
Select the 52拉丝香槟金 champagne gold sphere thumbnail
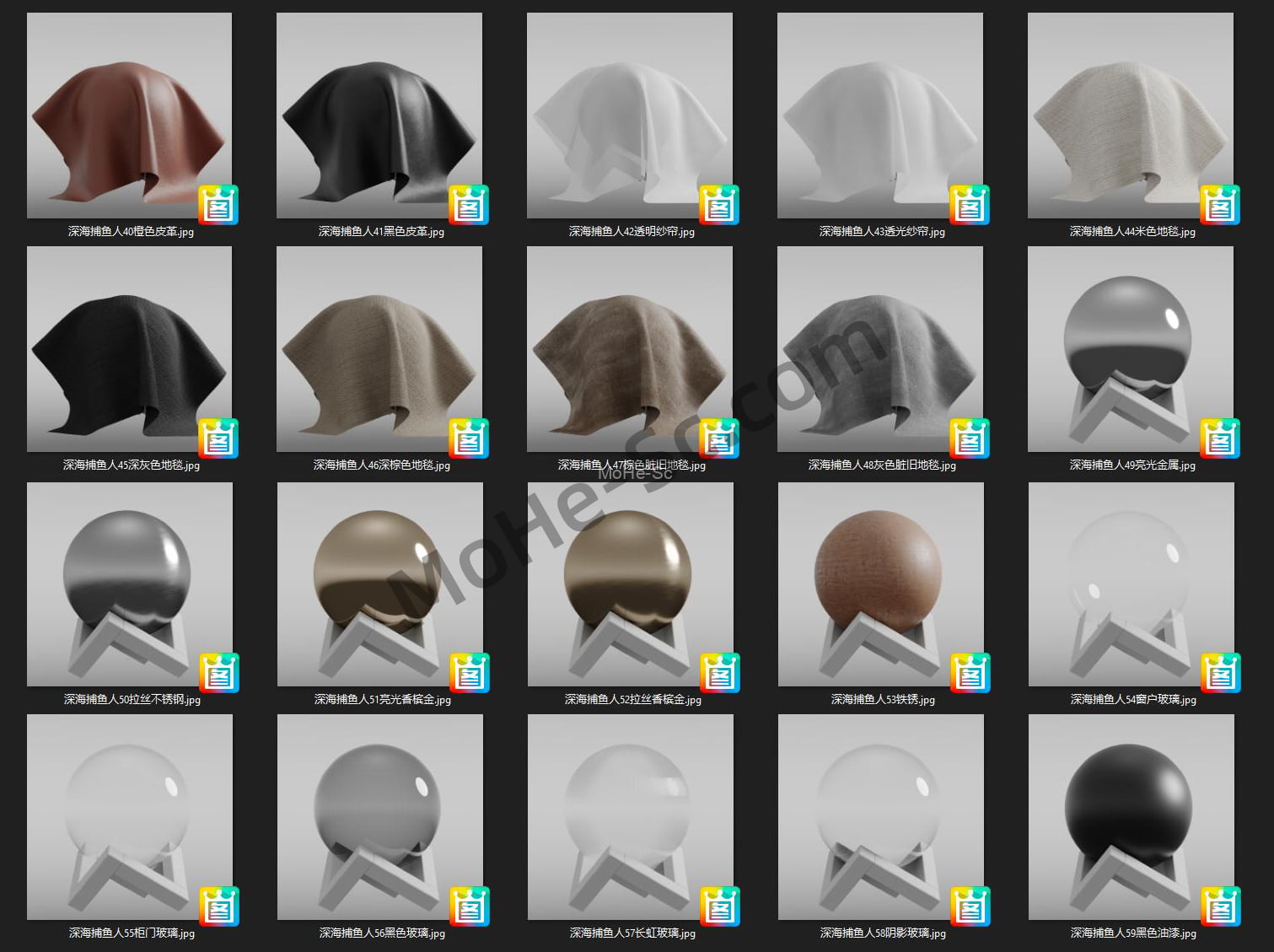pos(630,584)
